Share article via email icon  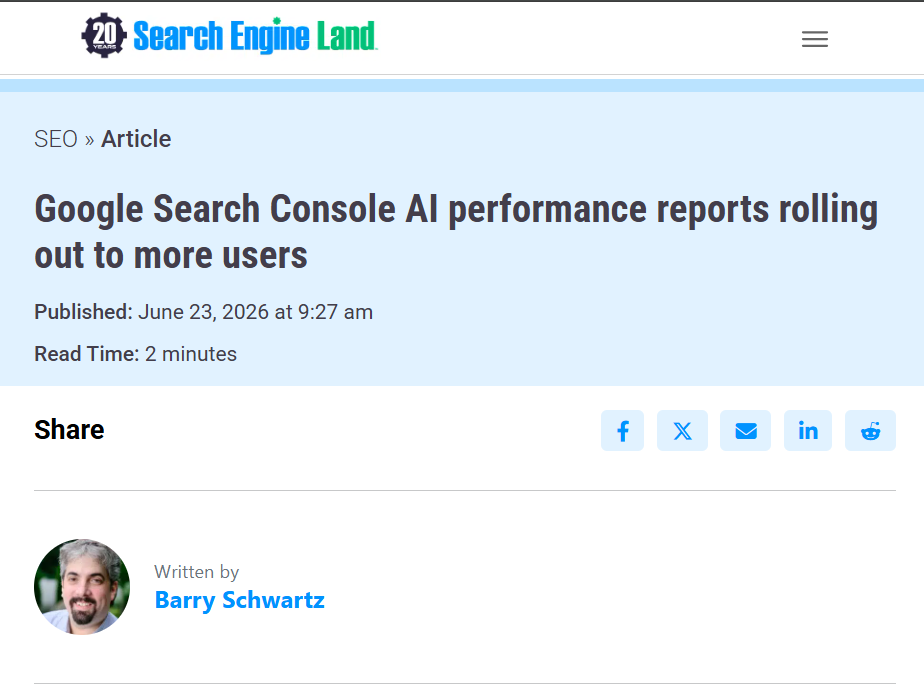coord(745,430)
